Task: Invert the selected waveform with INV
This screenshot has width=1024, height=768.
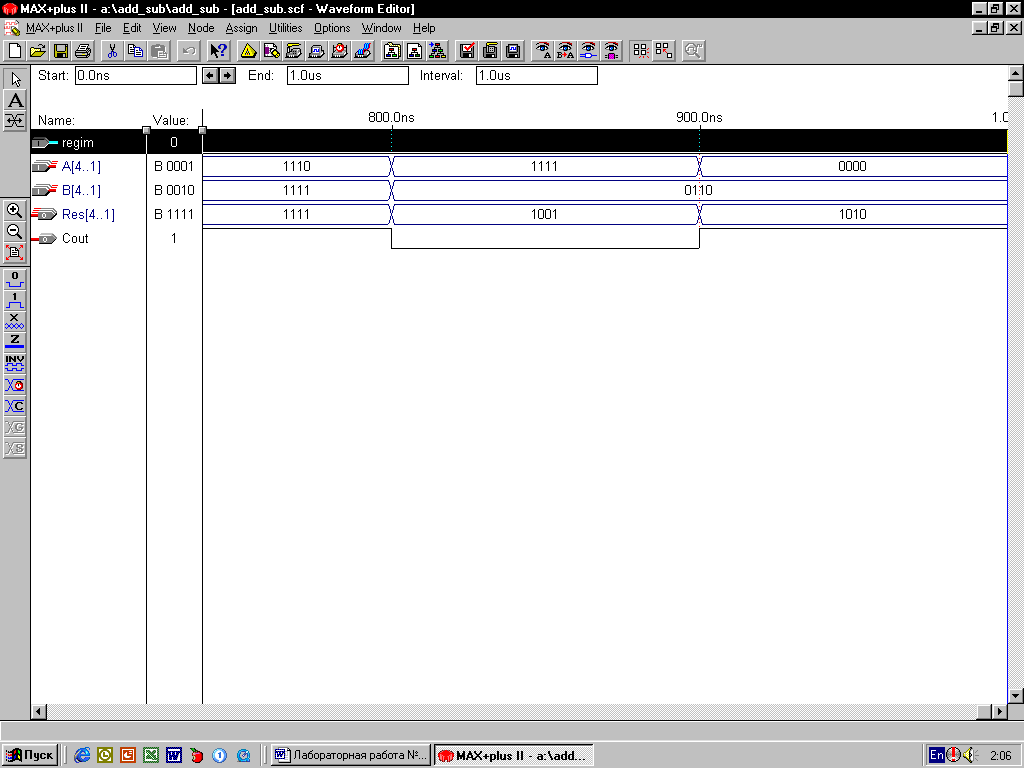Action: pos(15,364)
